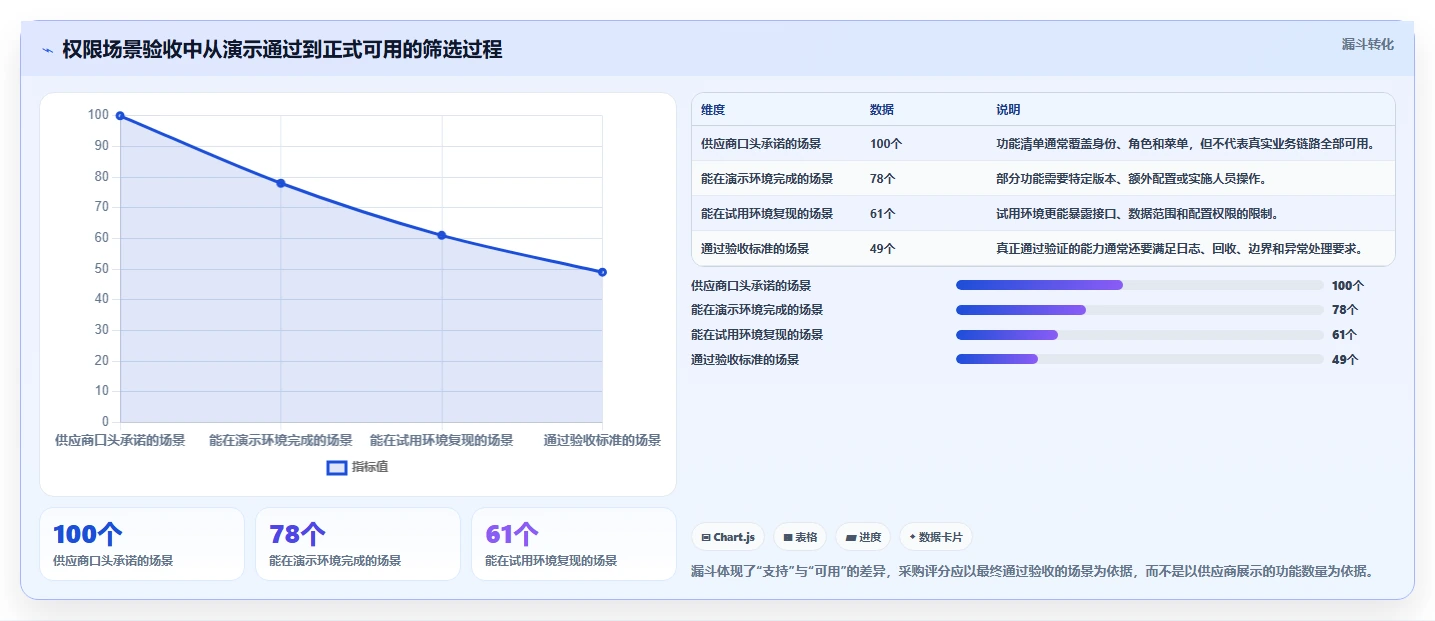Click description starting 试用环境更能暴露接口
The height and width of the screenshot is (621, 1435).
point(1137,214)
